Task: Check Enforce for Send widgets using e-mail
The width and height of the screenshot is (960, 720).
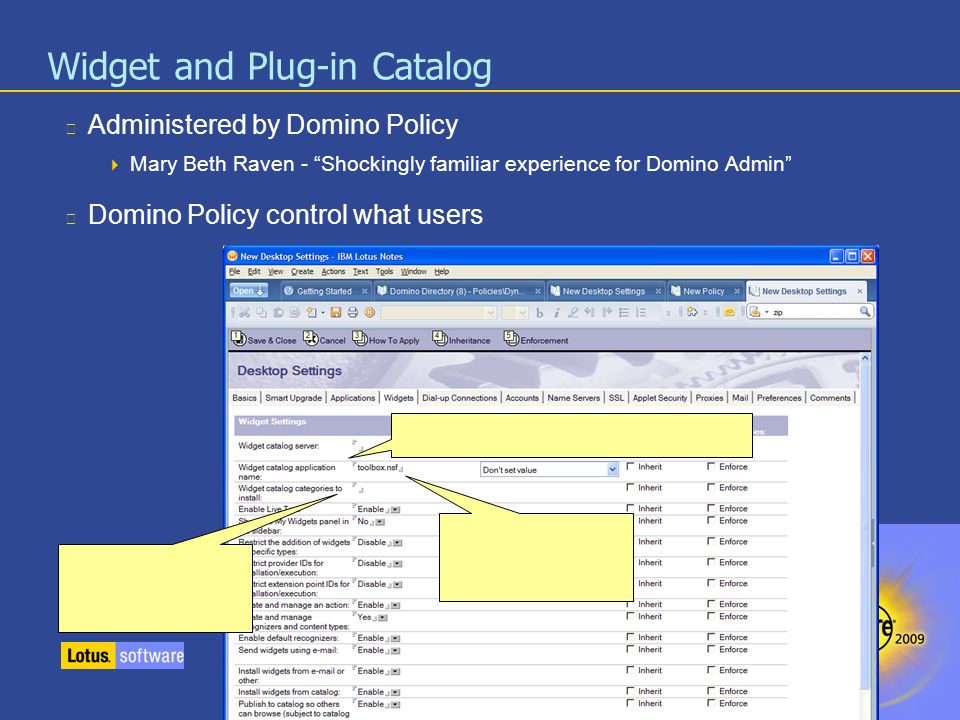Action: (x=711, y=649)
